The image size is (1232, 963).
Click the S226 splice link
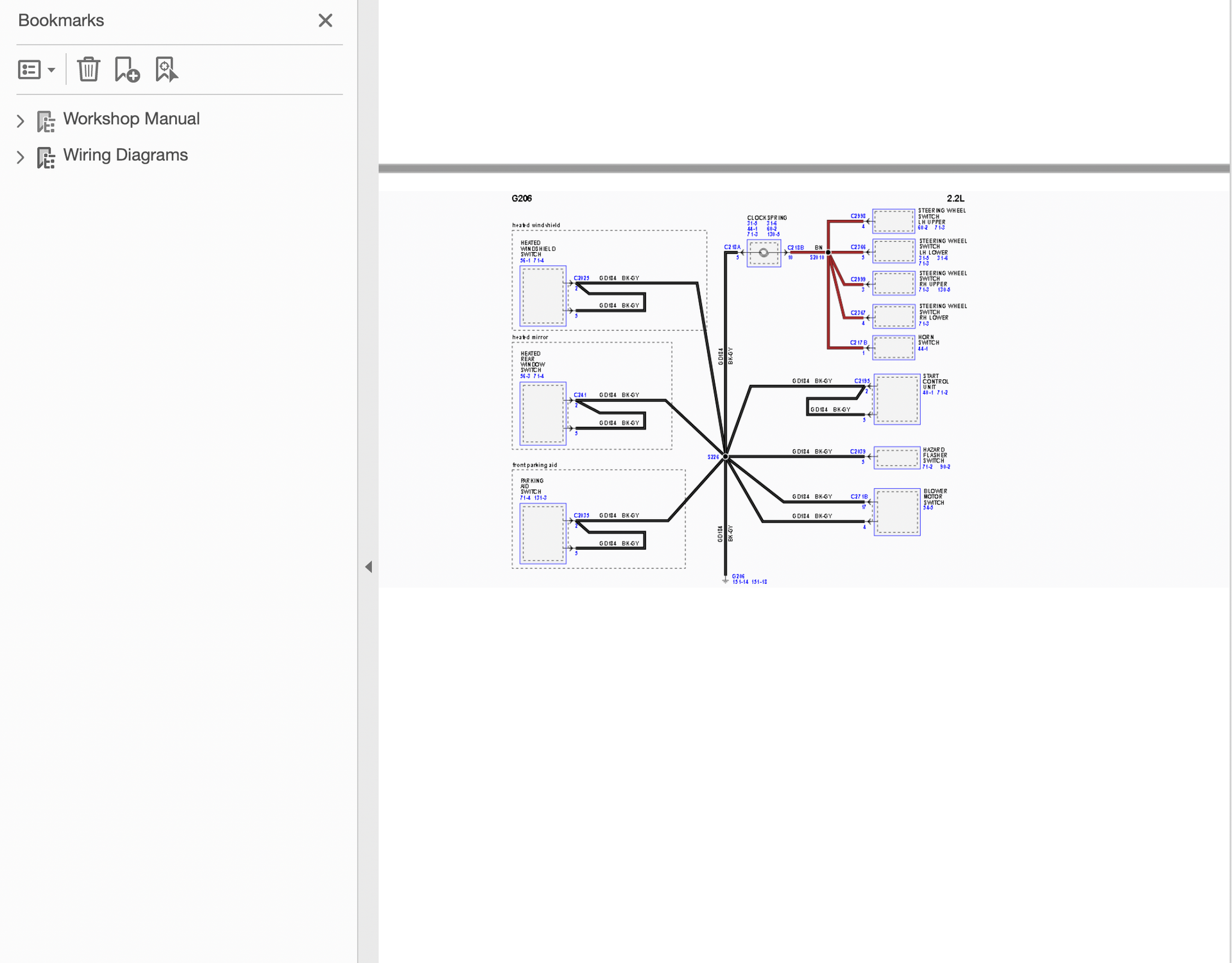[713, 457]
